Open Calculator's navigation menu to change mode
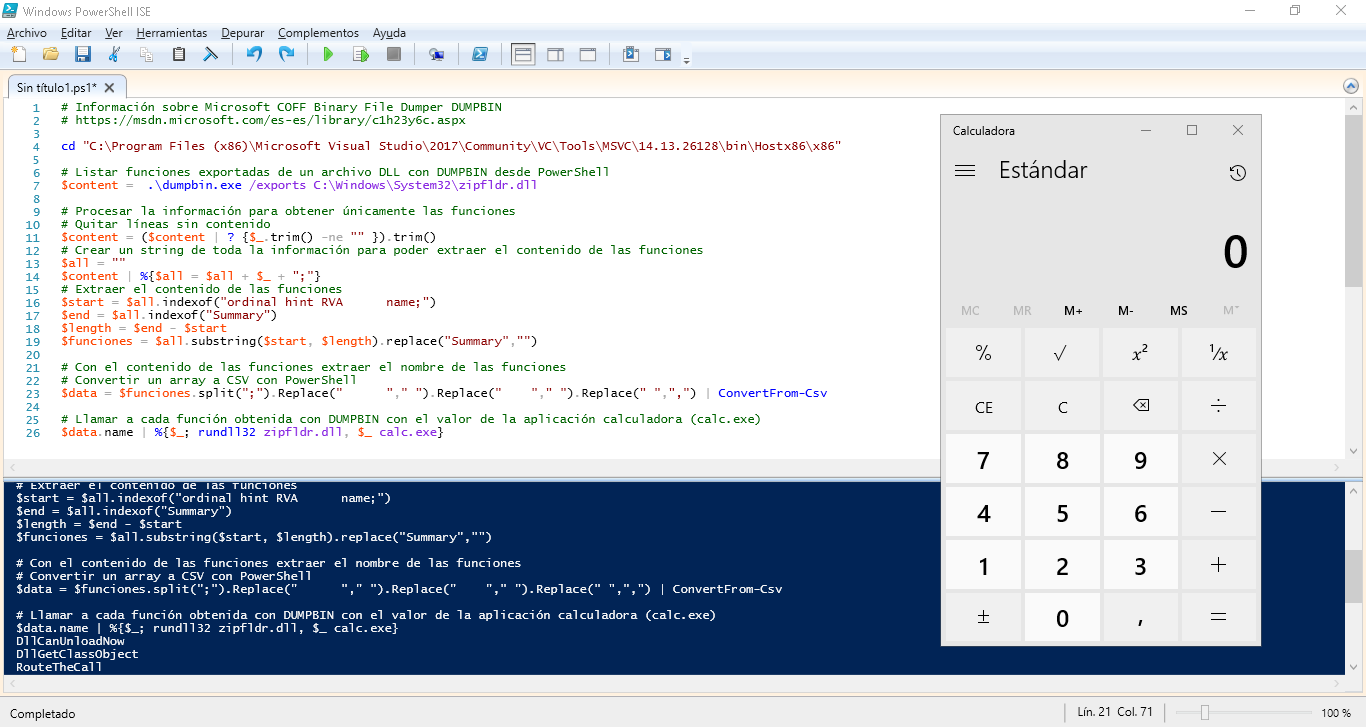The width and height of the screenshot is (1366, 727). 965,170
